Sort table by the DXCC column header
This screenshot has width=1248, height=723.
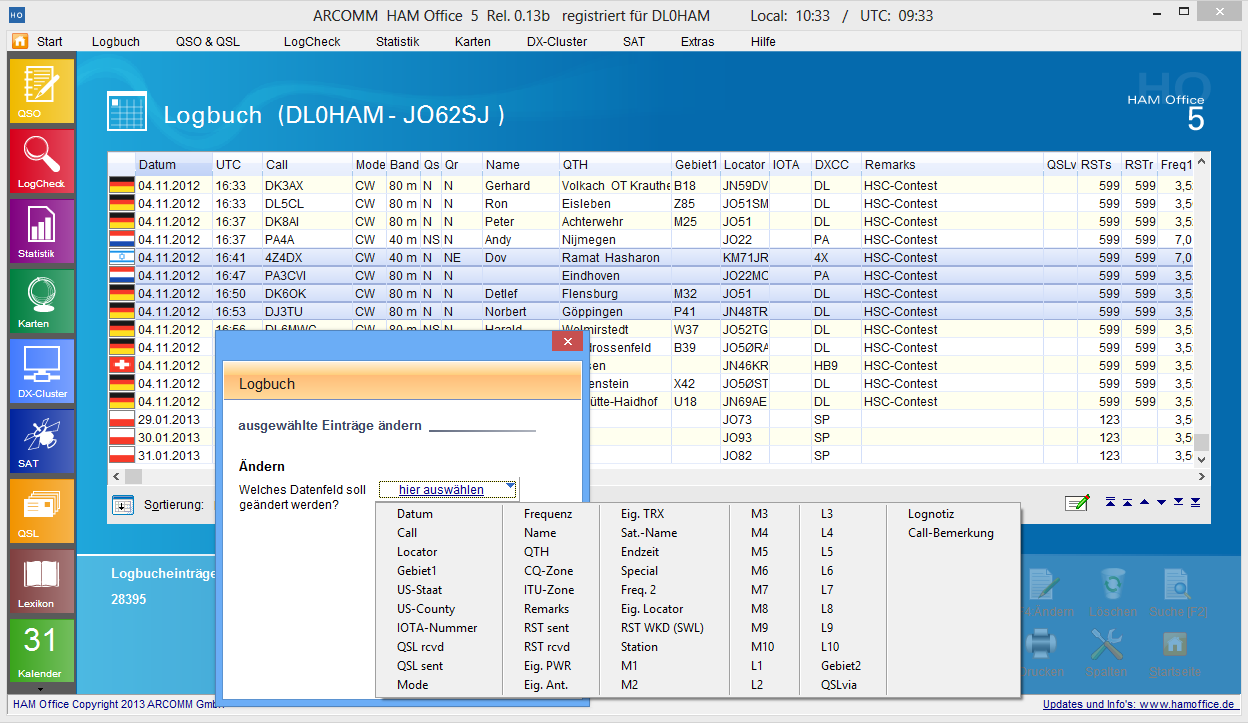(835, 165)
